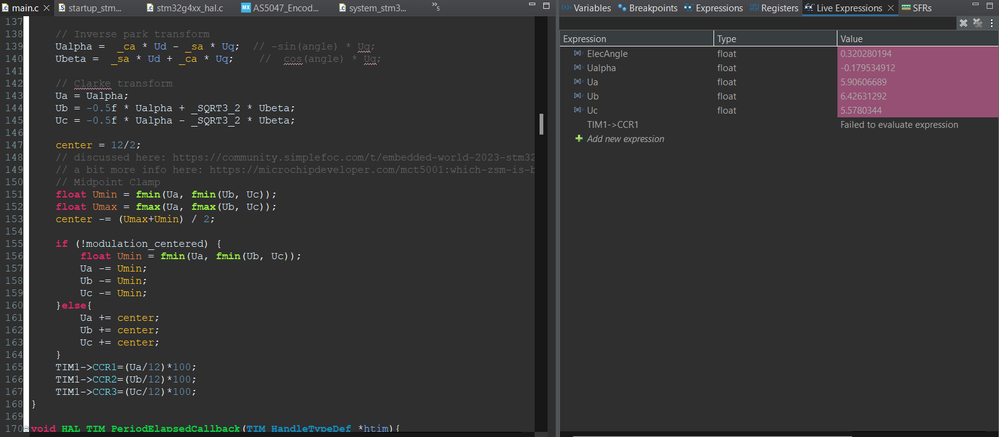The height and width of the screenshot is (437, 999).
Task: Switch to the SFRs view tab
Action: pos(917,8)
